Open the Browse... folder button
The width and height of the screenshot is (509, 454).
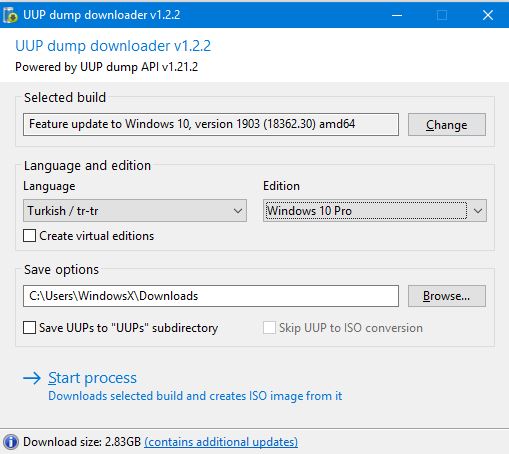(x=447, y=296)
